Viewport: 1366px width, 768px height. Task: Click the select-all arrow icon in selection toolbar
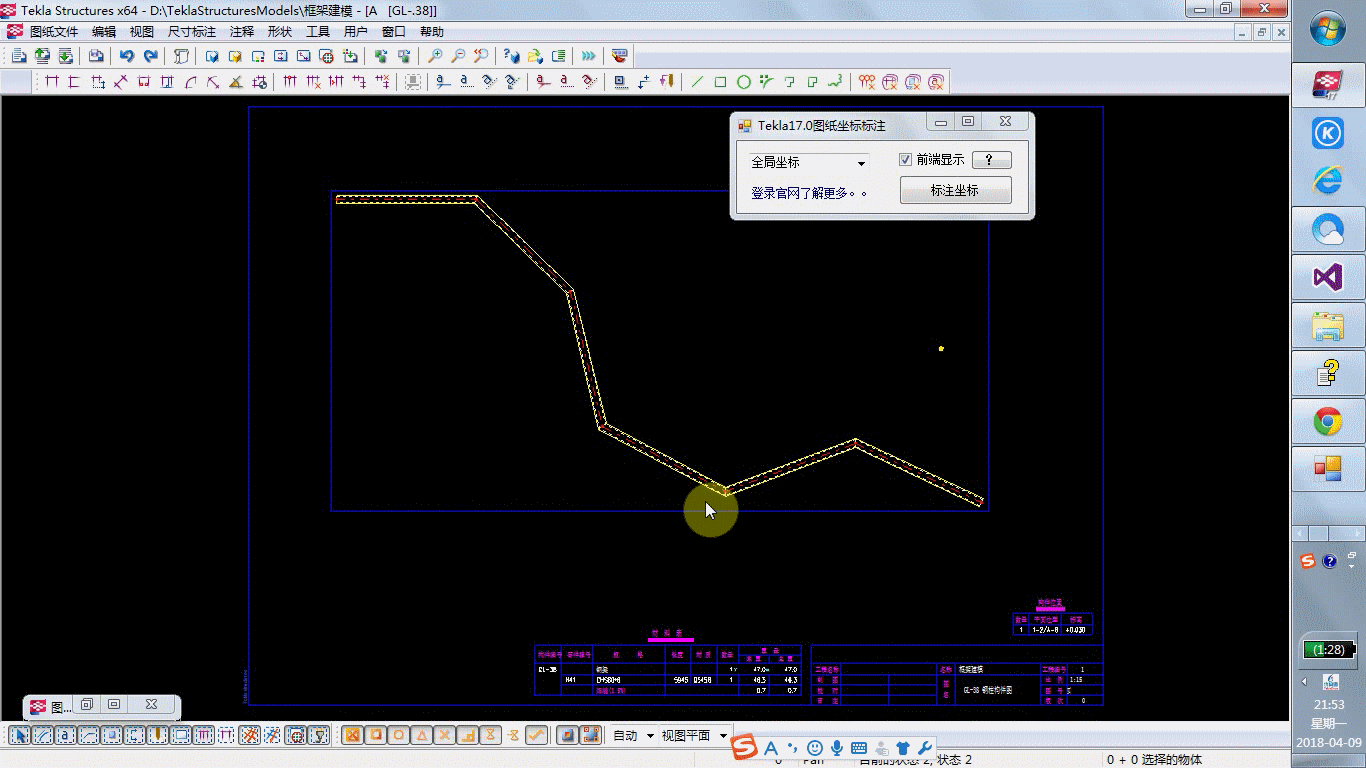[19, 735]
